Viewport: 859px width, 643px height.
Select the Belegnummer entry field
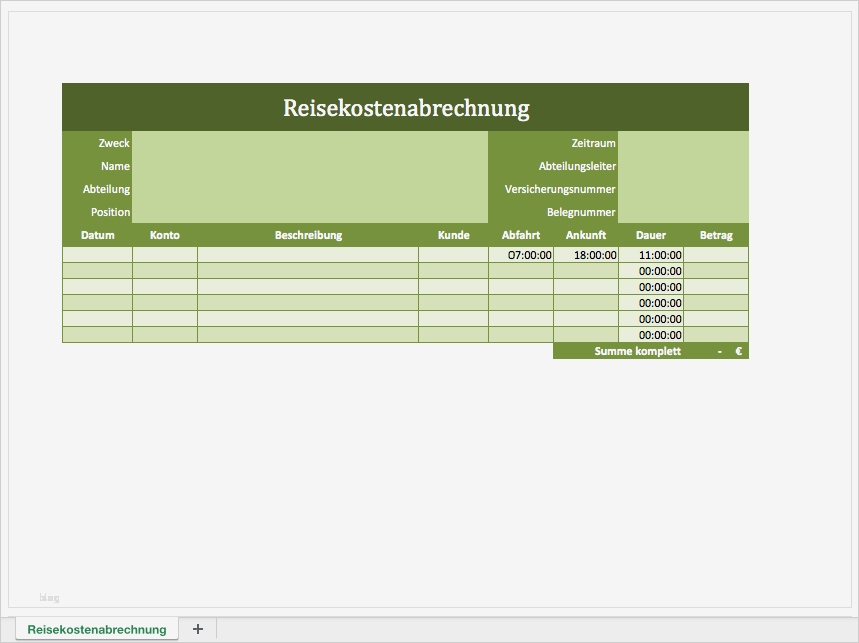683,212
